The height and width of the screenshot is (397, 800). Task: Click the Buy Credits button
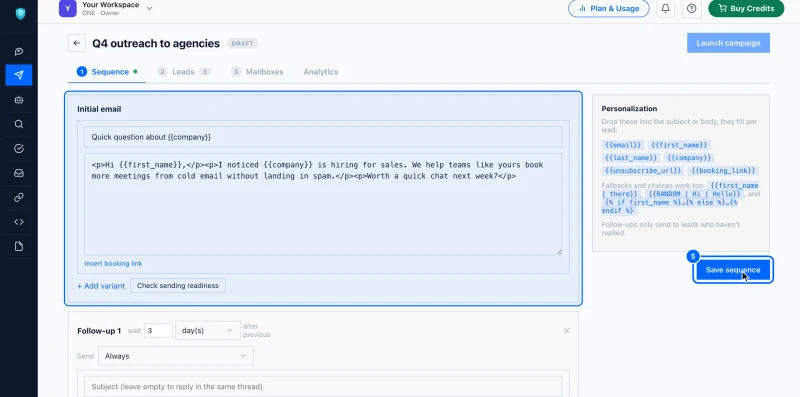746,9
